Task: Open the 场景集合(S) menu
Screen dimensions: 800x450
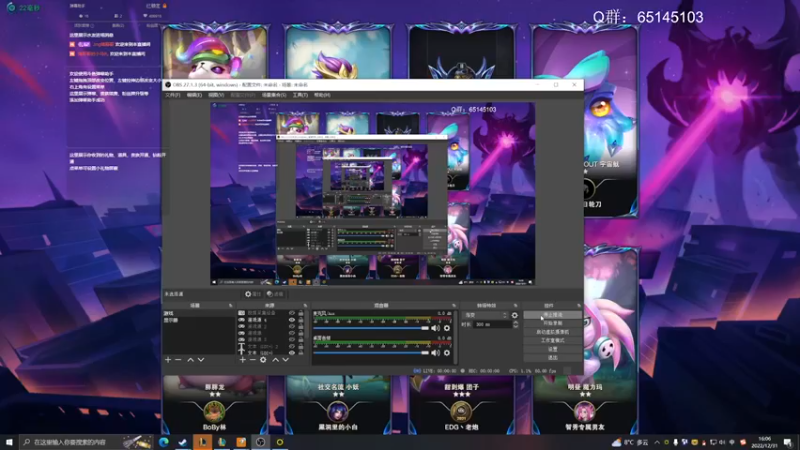Action: coord(274,95)
